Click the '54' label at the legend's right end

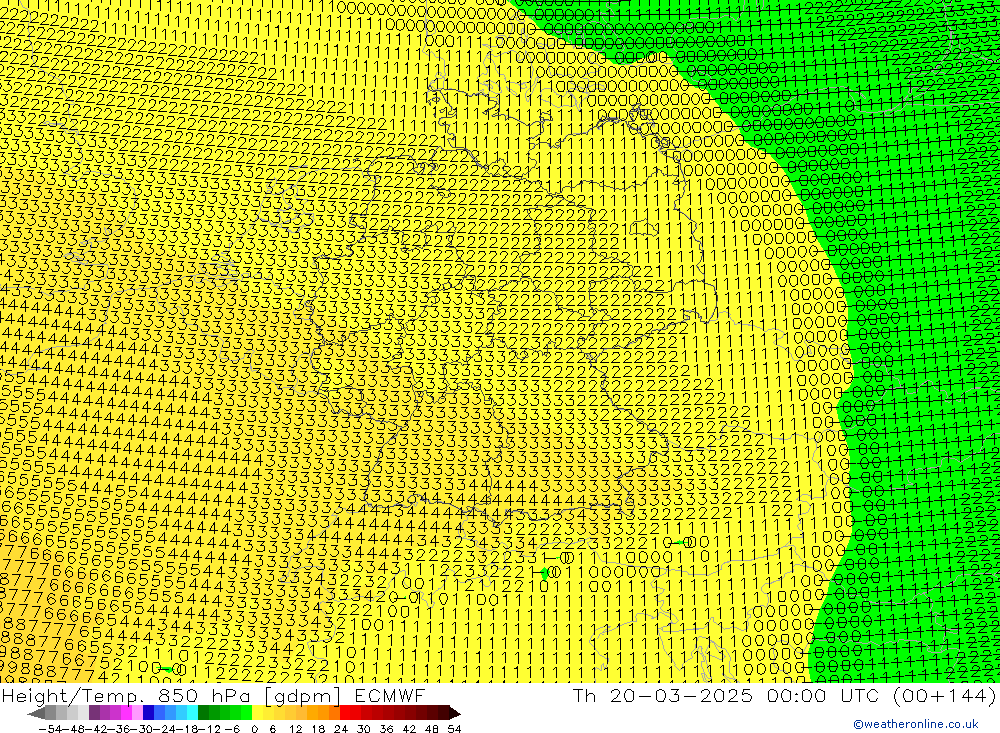point(454,729)
